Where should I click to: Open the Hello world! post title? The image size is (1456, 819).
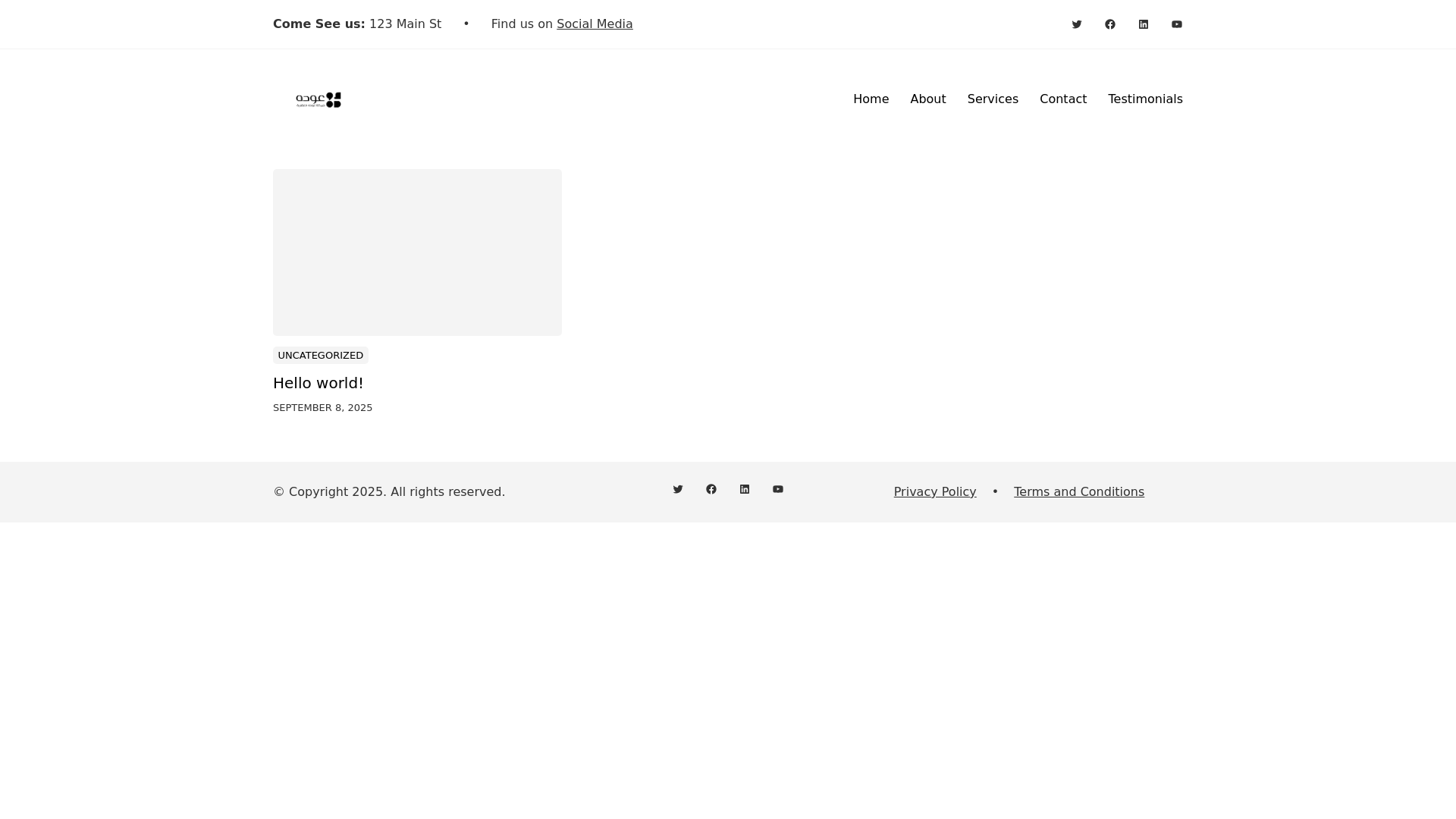point(318,383)
